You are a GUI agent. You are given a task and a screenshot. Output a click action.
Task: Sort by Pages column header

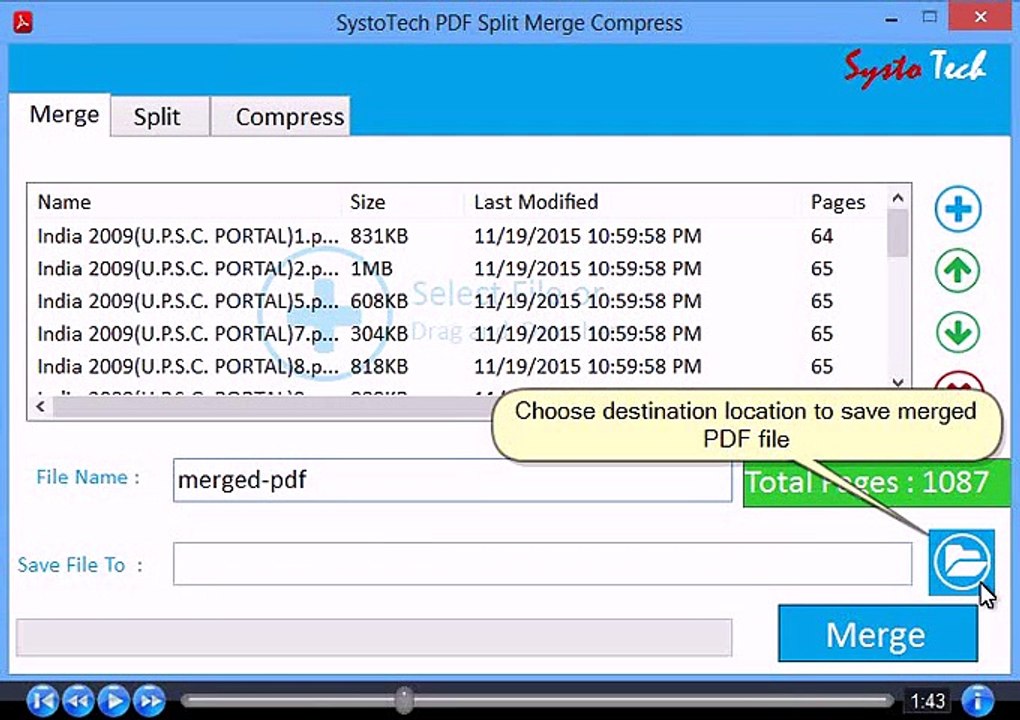pos(838,202)
